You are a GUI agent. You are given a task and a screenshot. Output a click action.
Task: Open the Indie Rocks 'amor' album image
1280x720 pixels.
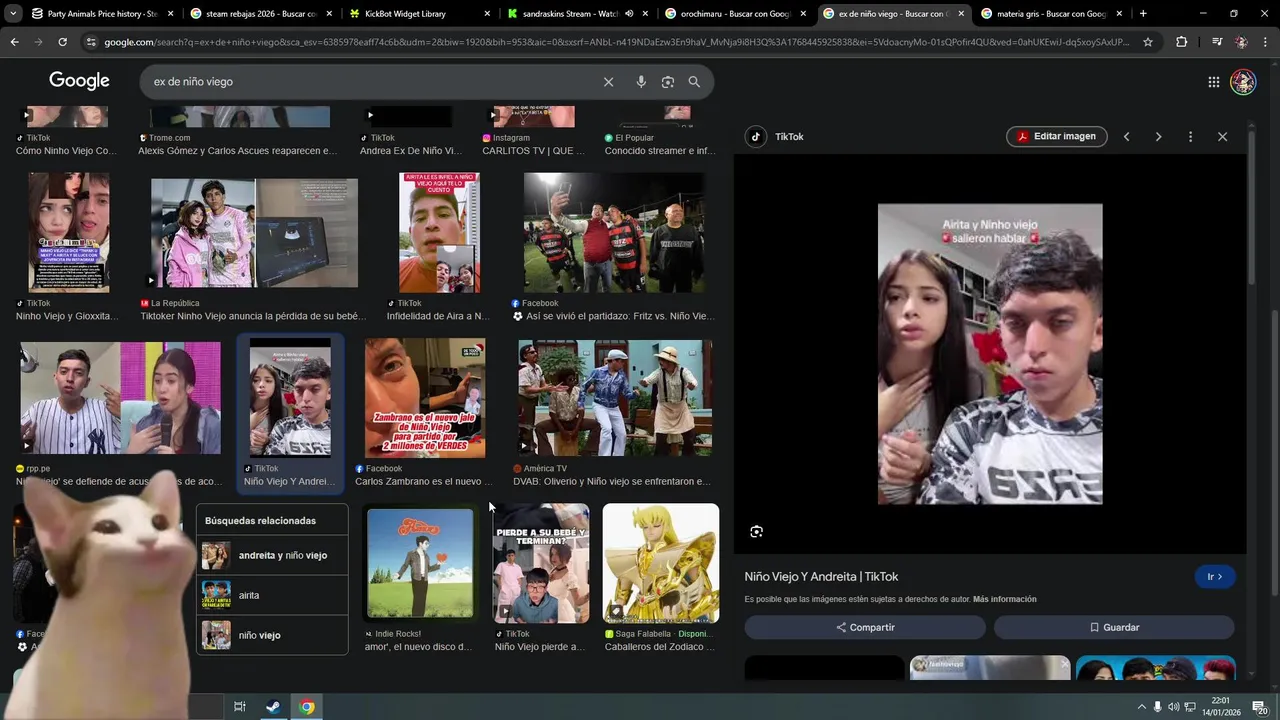click(x=420, y=563)
